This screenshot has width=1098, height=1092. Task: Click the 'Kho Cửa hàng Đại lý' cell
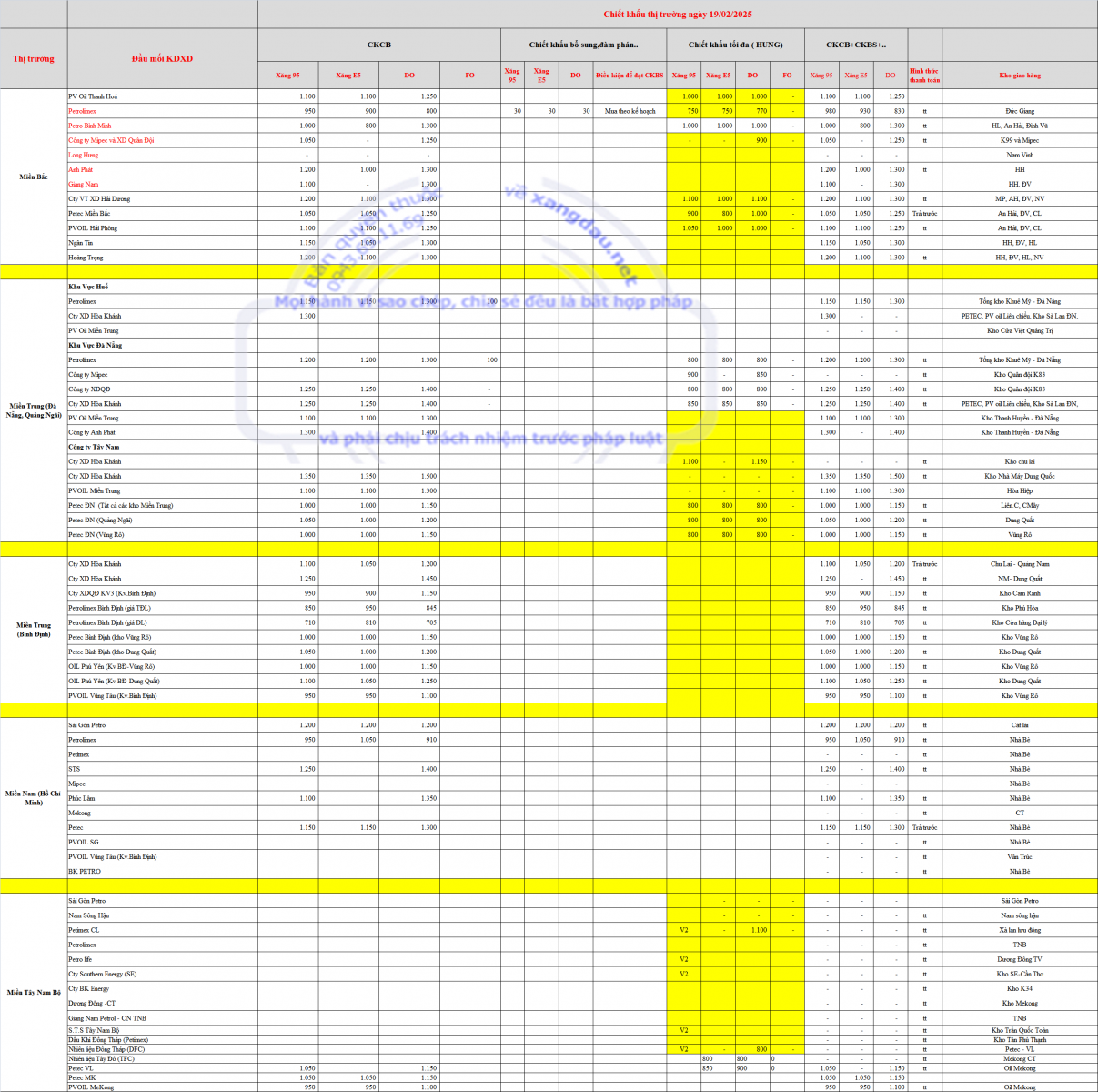(x=1020, y=622)
